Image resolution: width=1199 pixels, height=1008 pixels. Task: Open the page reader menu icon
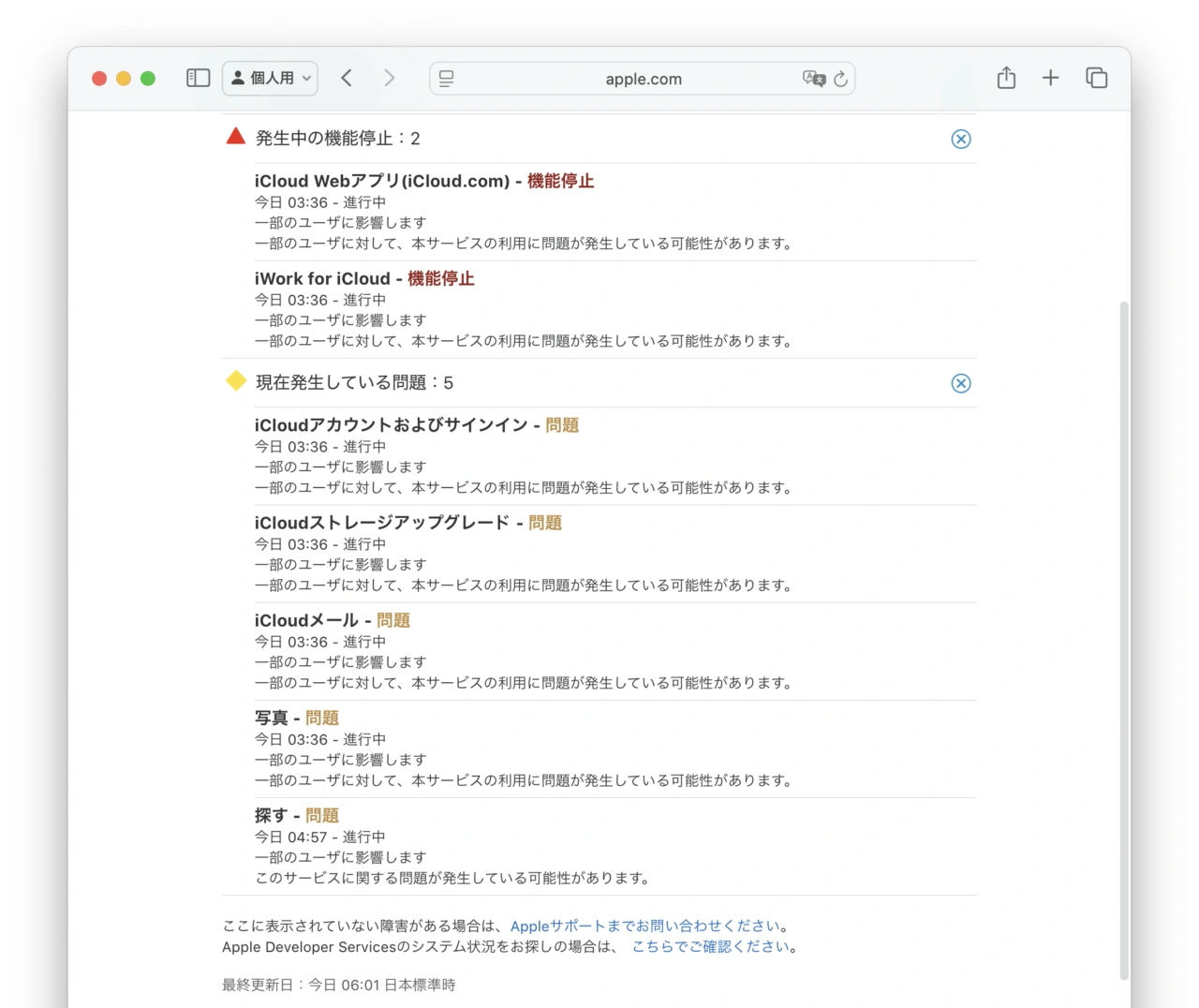click(447, 79)
